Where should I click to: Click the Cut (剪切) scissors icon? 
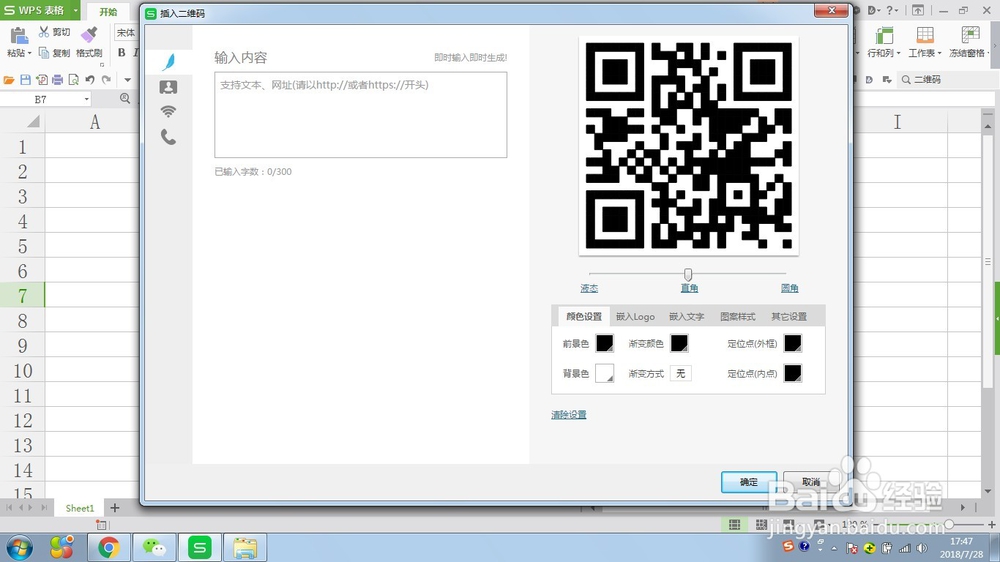pyautogui.click(x=43, y=31)
